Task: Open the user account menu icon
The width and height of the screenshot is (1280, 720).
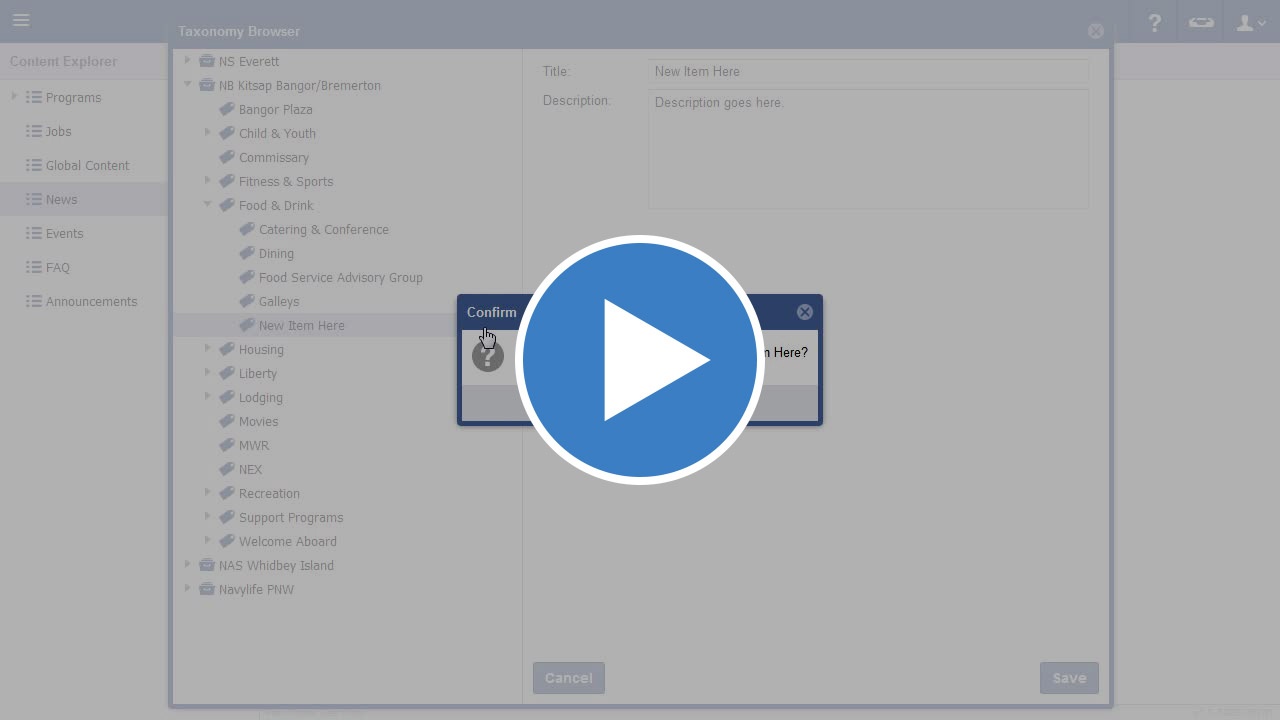Action: (1250, 22)
